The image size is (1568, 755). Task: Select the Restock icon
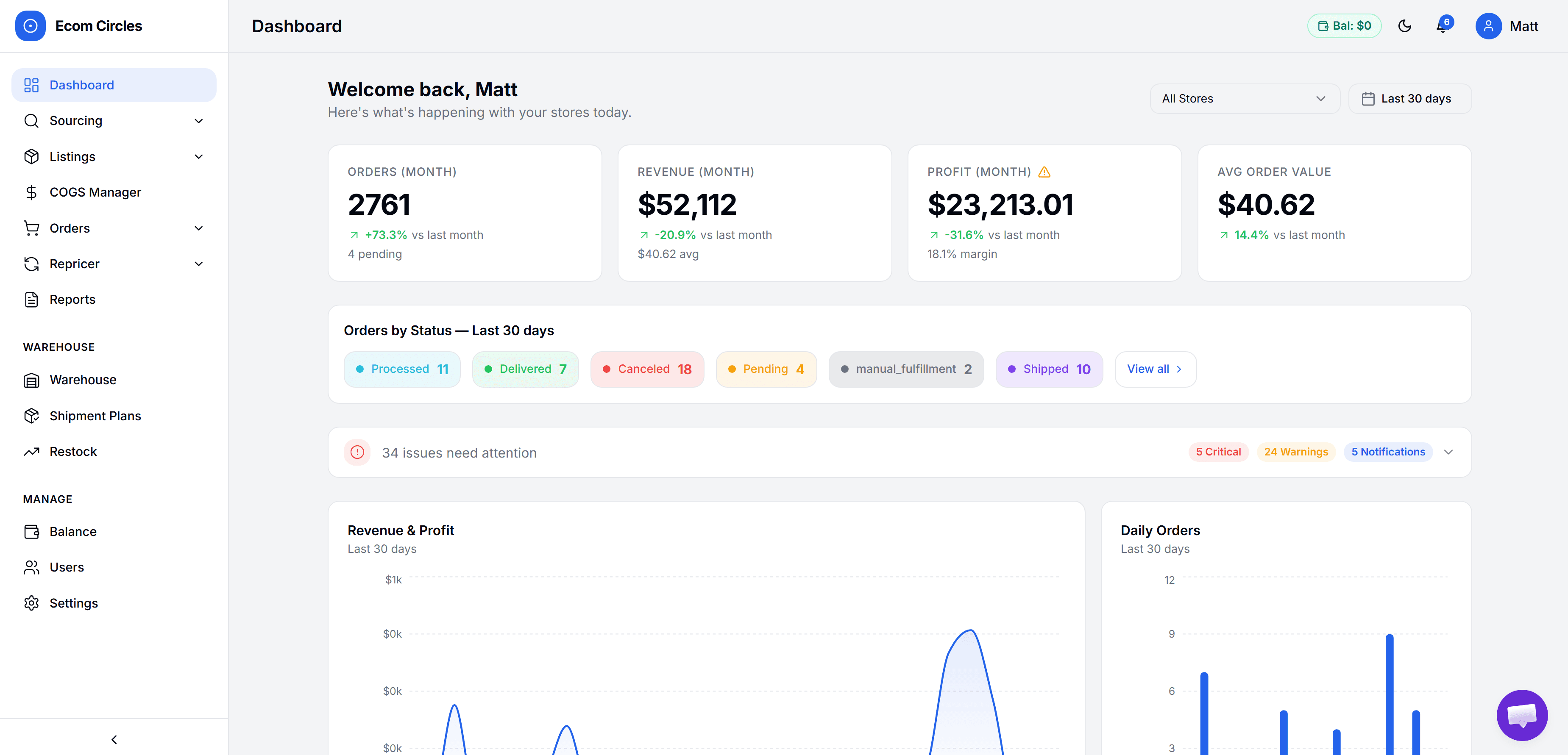(x=31, y=451)
